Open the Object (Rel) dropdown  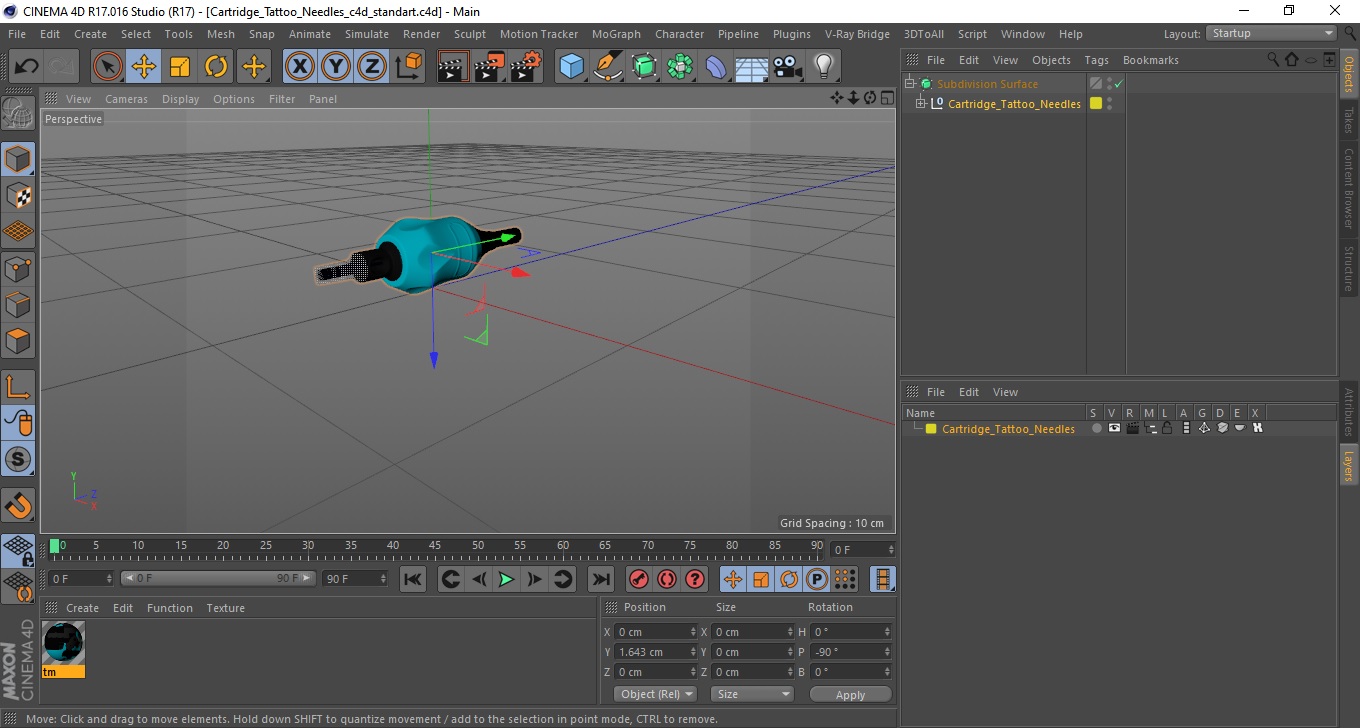tap(657, 694)
